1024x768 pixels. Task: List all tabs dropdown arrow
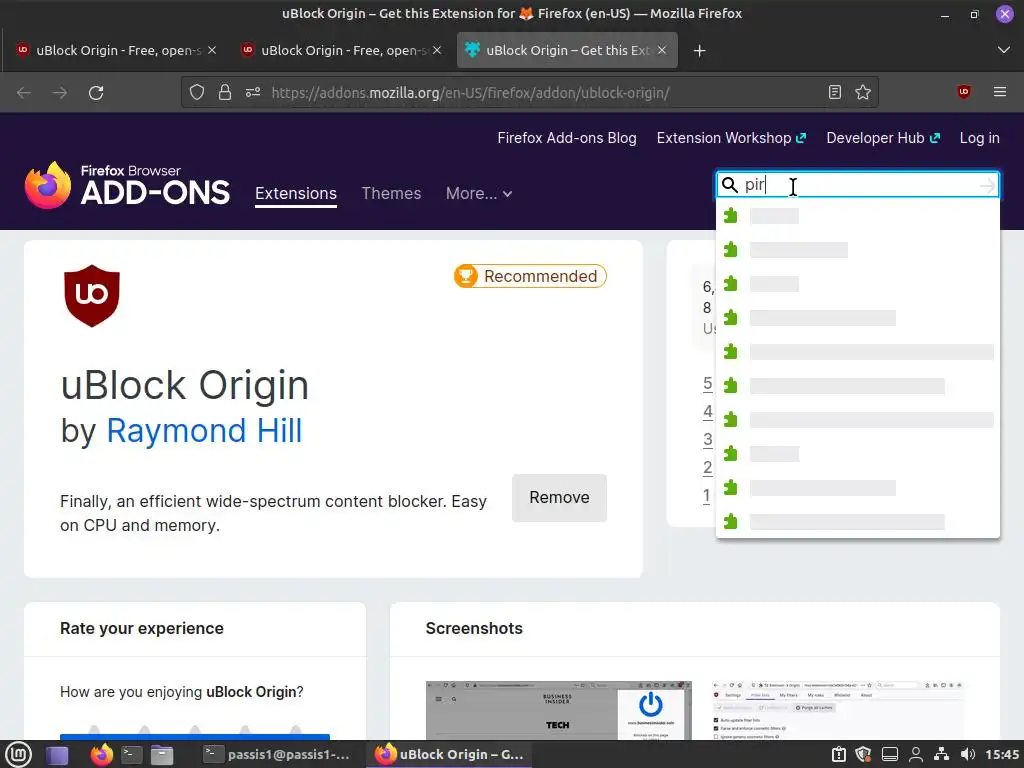click(x=1004, y=50)
